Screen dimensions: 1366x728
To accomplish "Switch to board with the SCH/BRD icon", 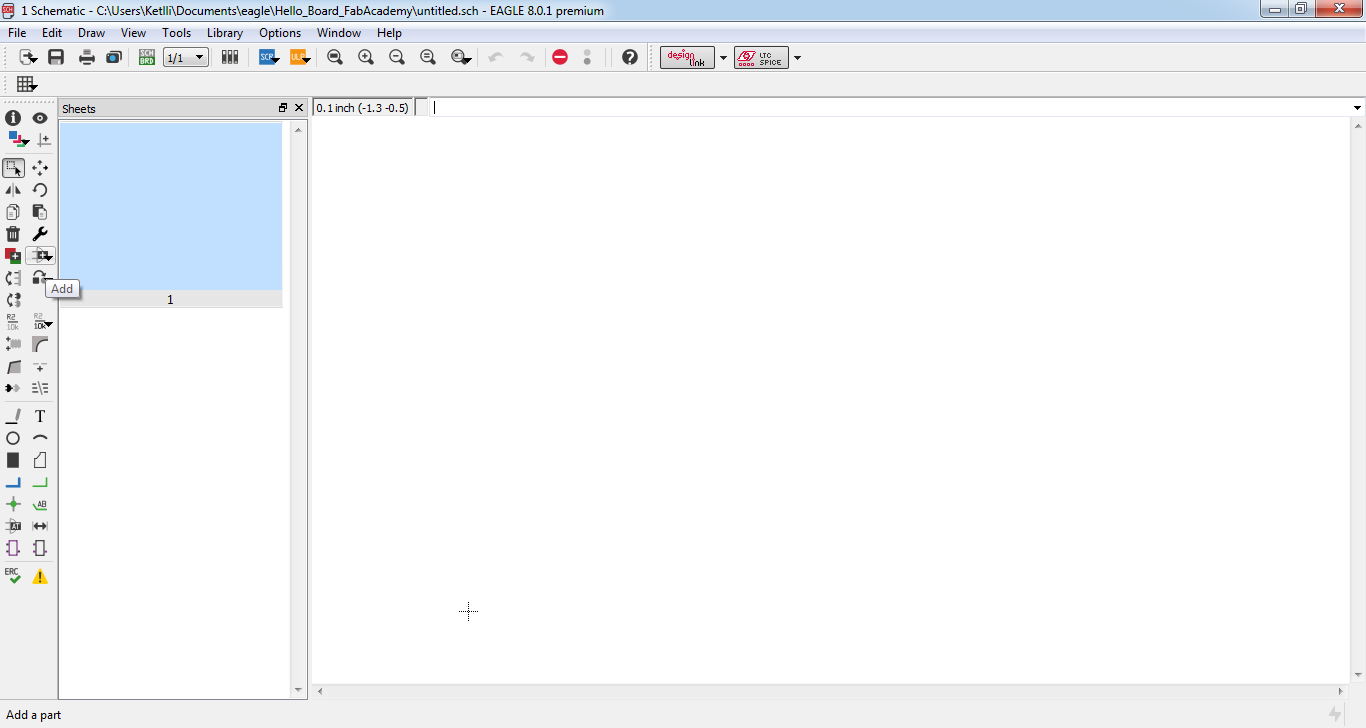I will coord(147,57).
